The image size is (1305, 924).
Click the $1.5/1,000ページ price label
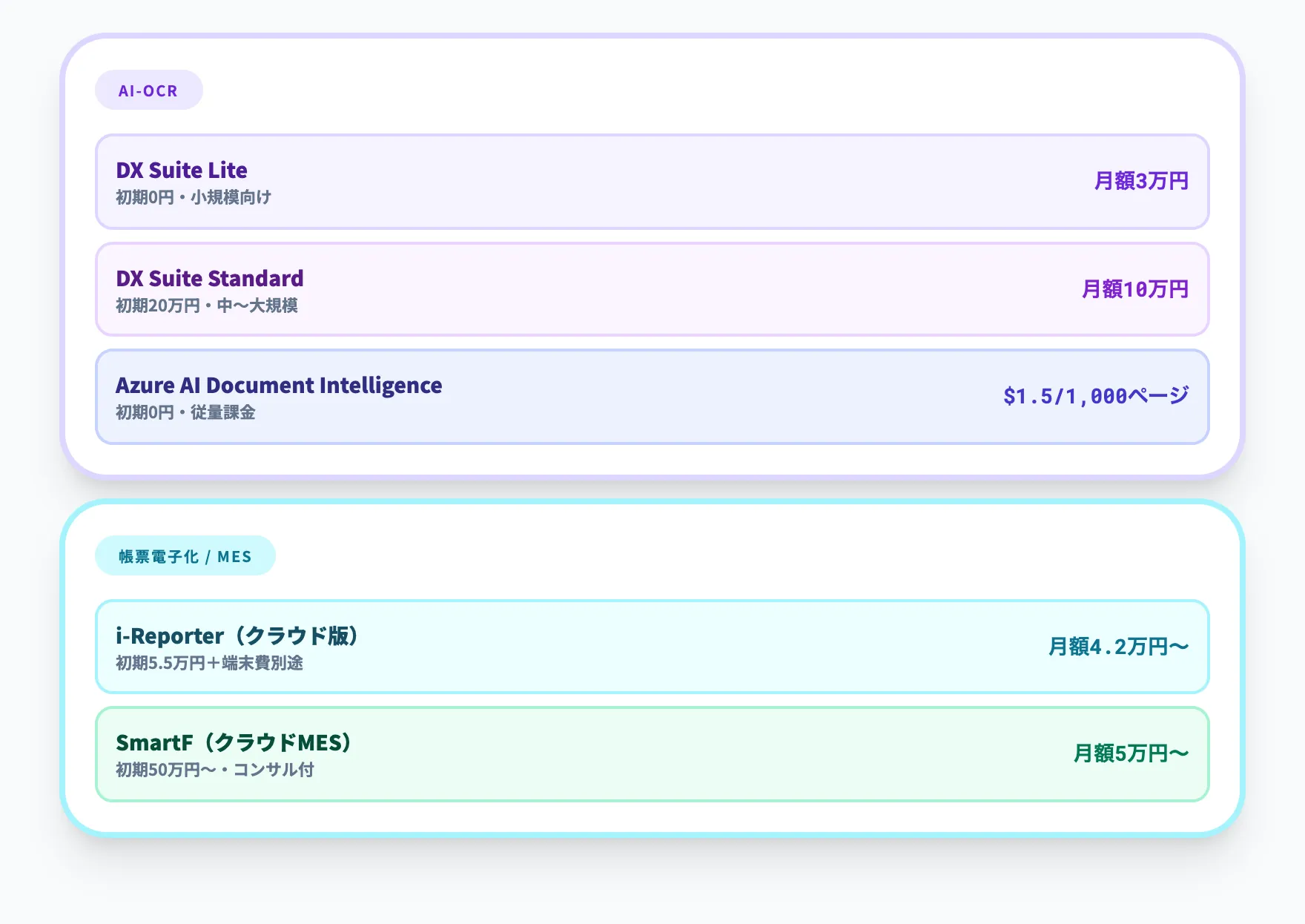(x=1095, y=396)
